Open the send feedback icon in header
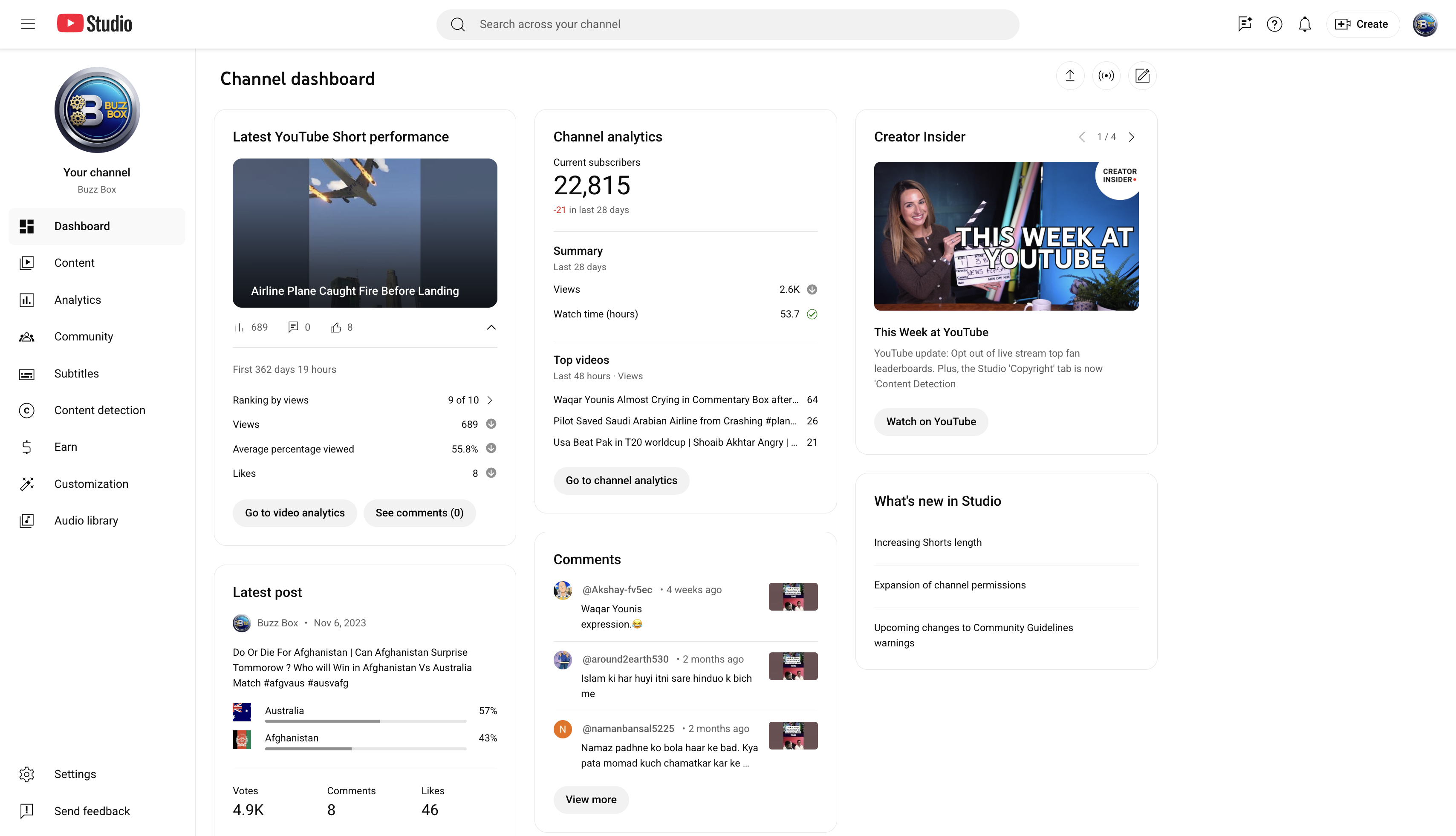Image resolution: width=1456 pixels, height=836 pixels. point(1244,24)
